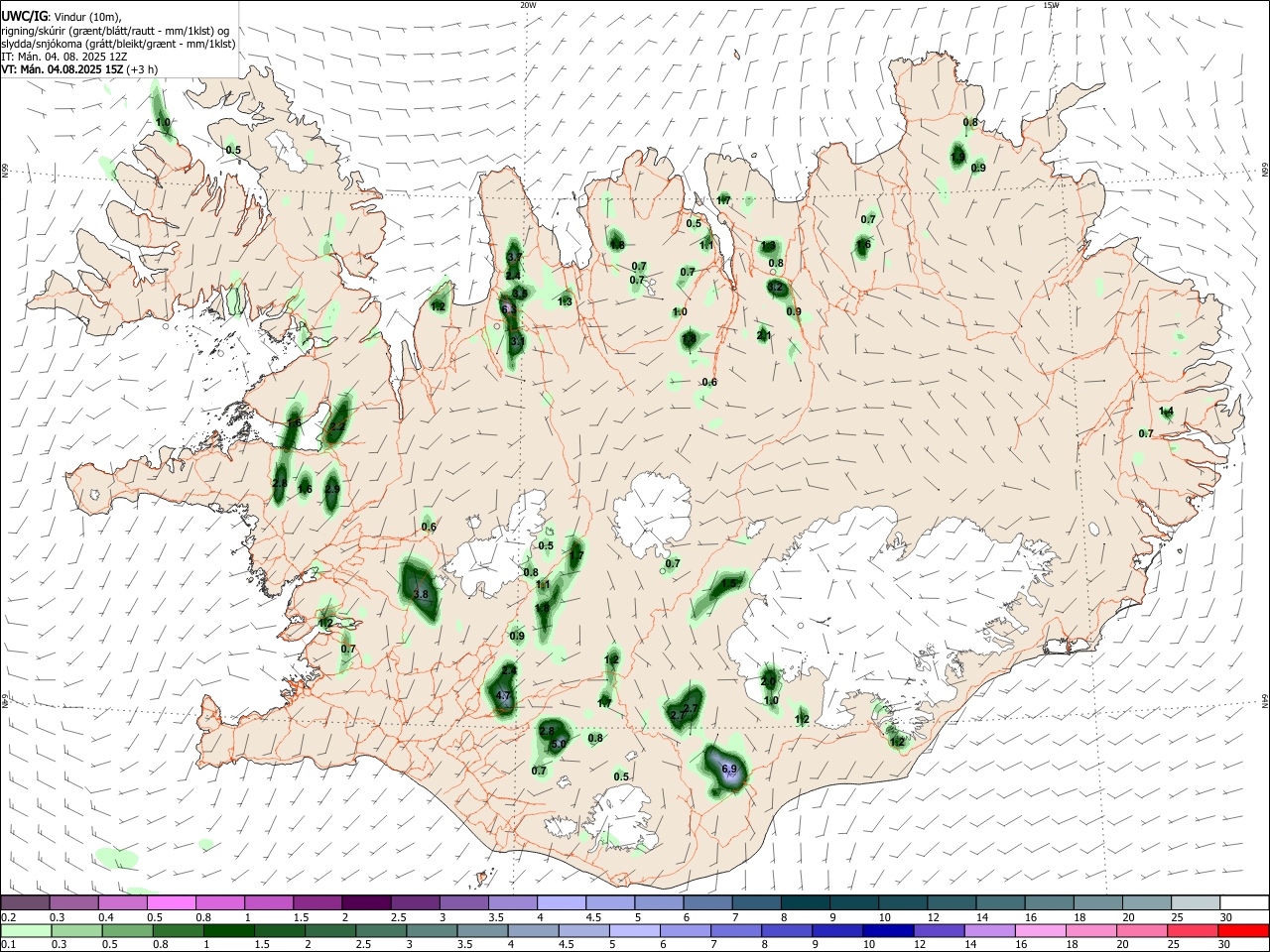This screenshot has width=1270, height=952.
Task: Pick the dull purple 0.2 swatch, upper legend row
Action: tap(25, 902)
